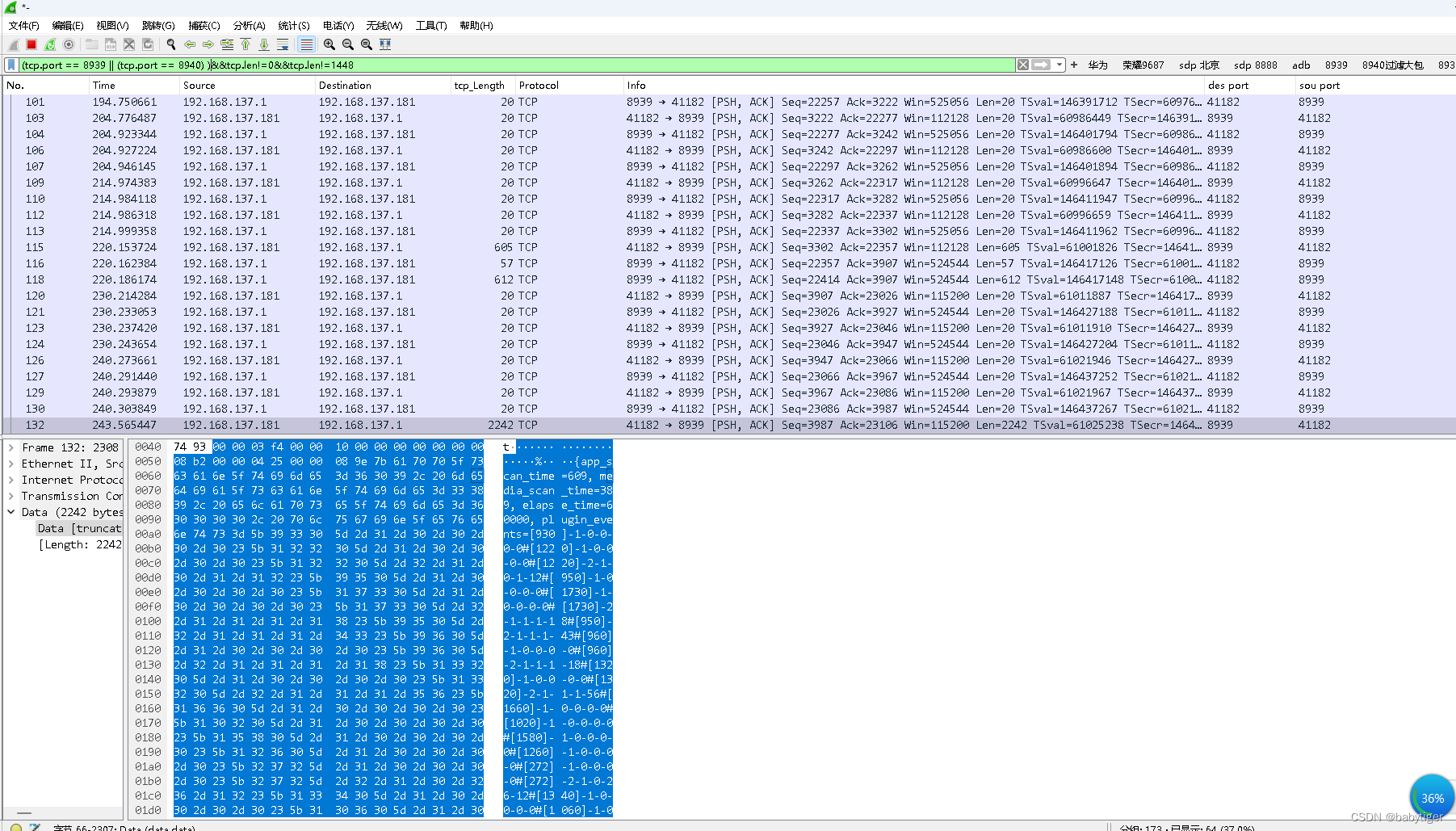1456x831 pixels.
Task: Select the [Length: 2242] field row
Action: (x=80, y=544)
